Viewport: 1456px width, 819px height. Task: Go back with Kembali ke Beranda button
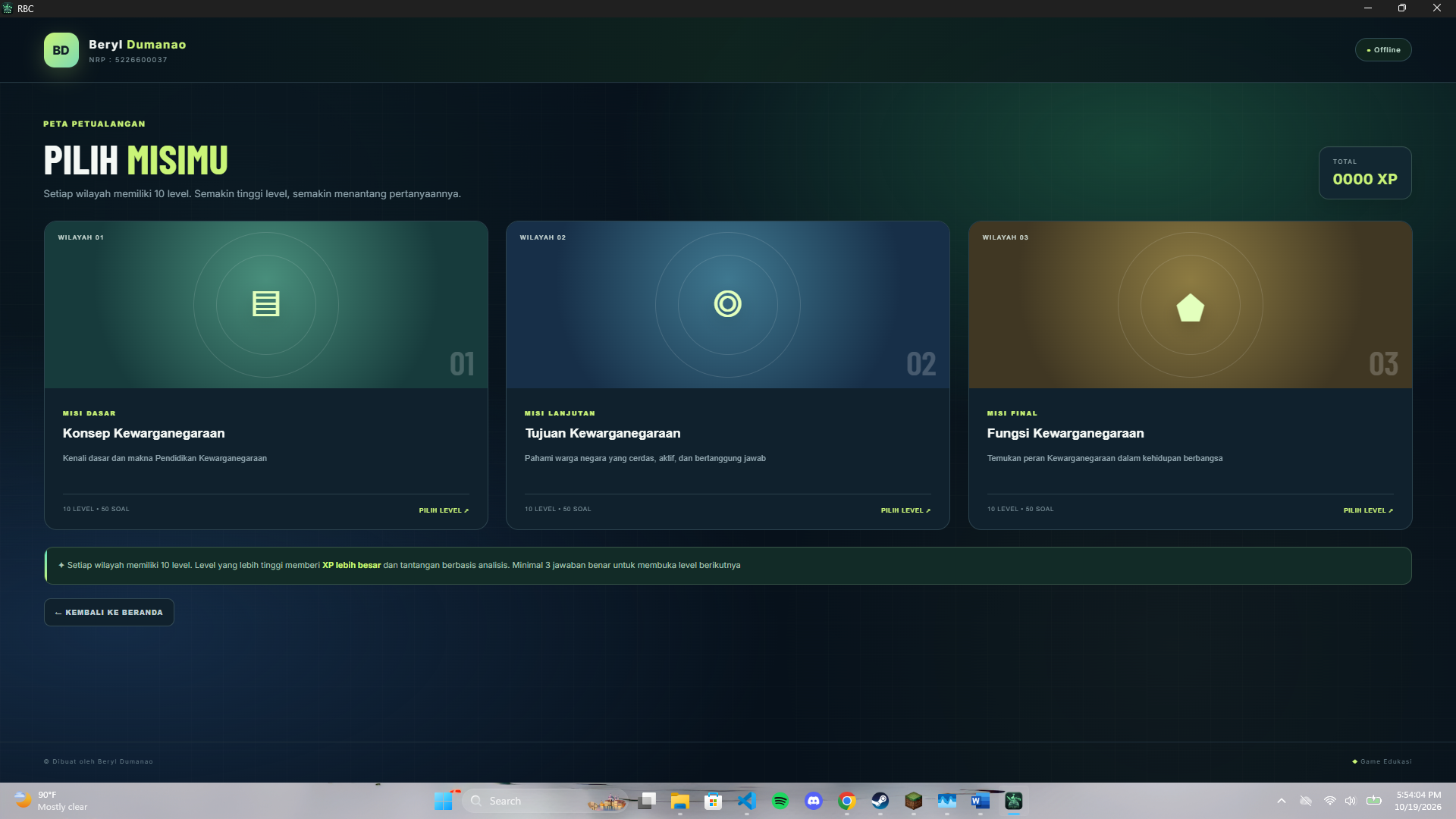109,612
